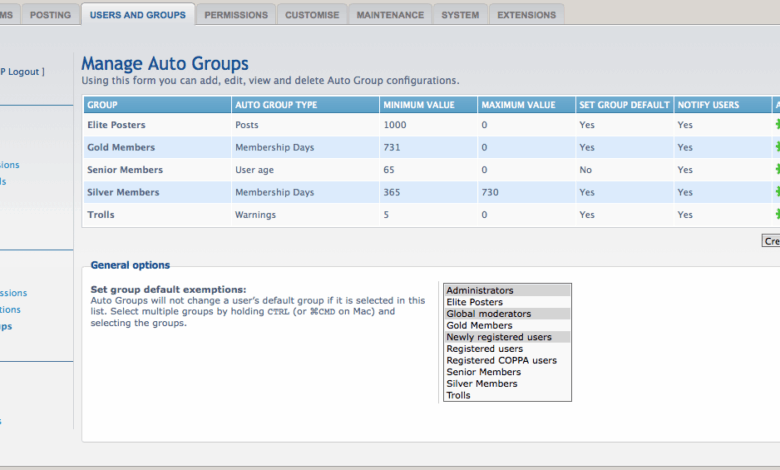
Task: Click the Logout link
Action: pos(24,71)
